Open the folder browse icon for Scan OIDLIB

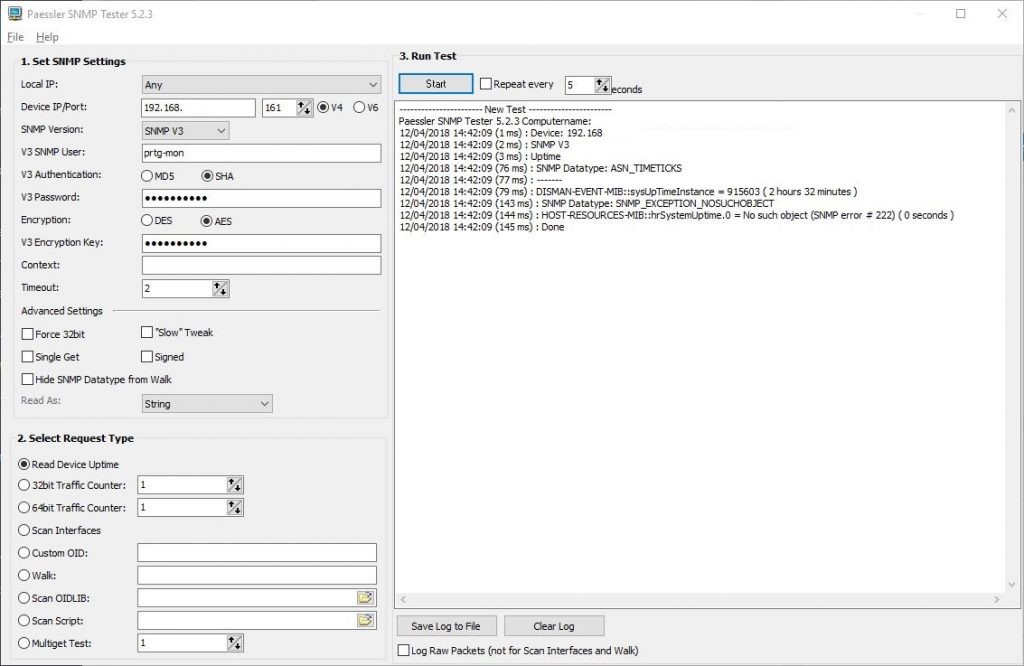pyautogui.click(x=366, y=597)
